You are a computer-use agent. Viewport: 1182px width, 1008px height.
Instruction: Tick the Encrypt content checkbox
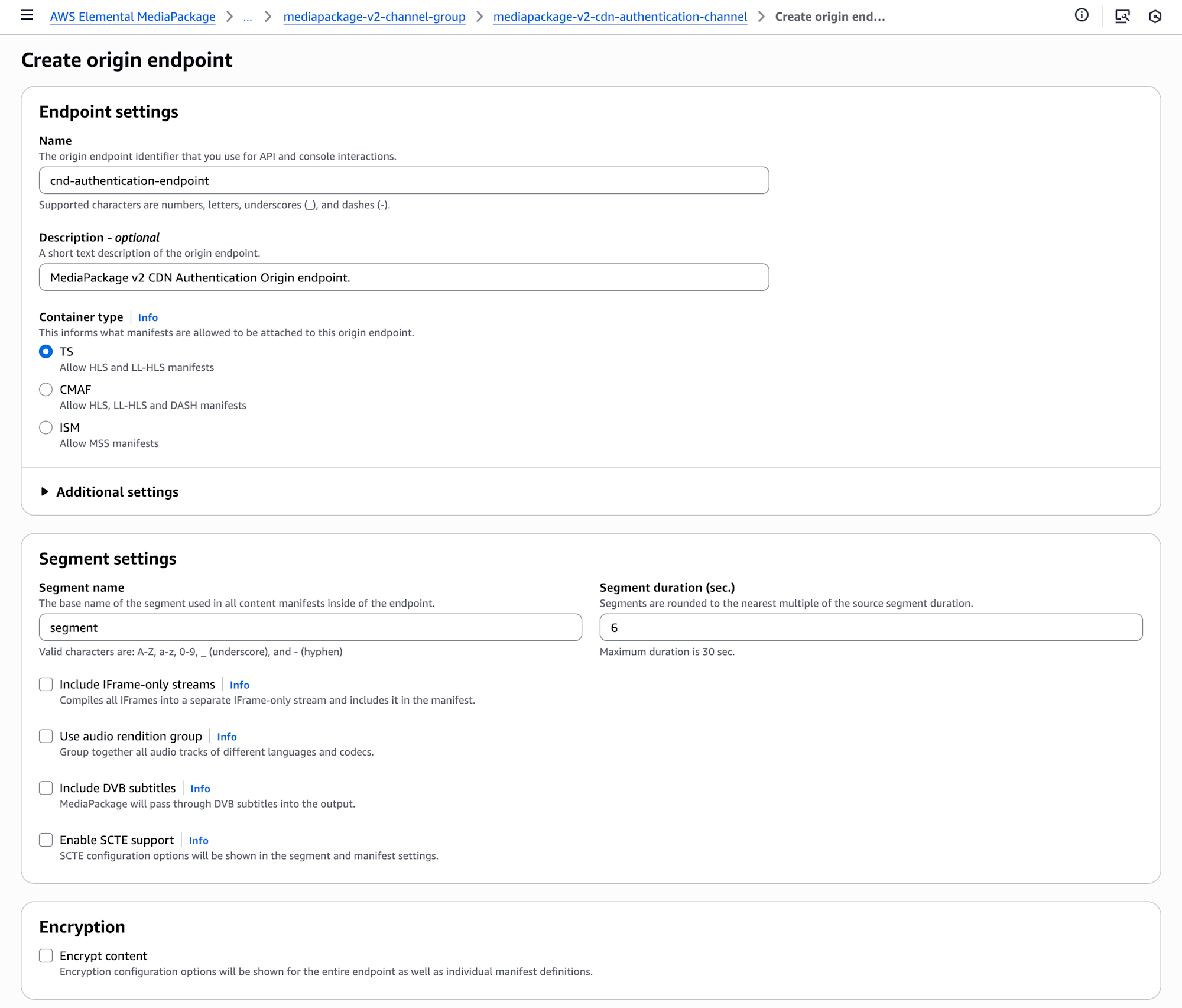(x=46, y=956)
